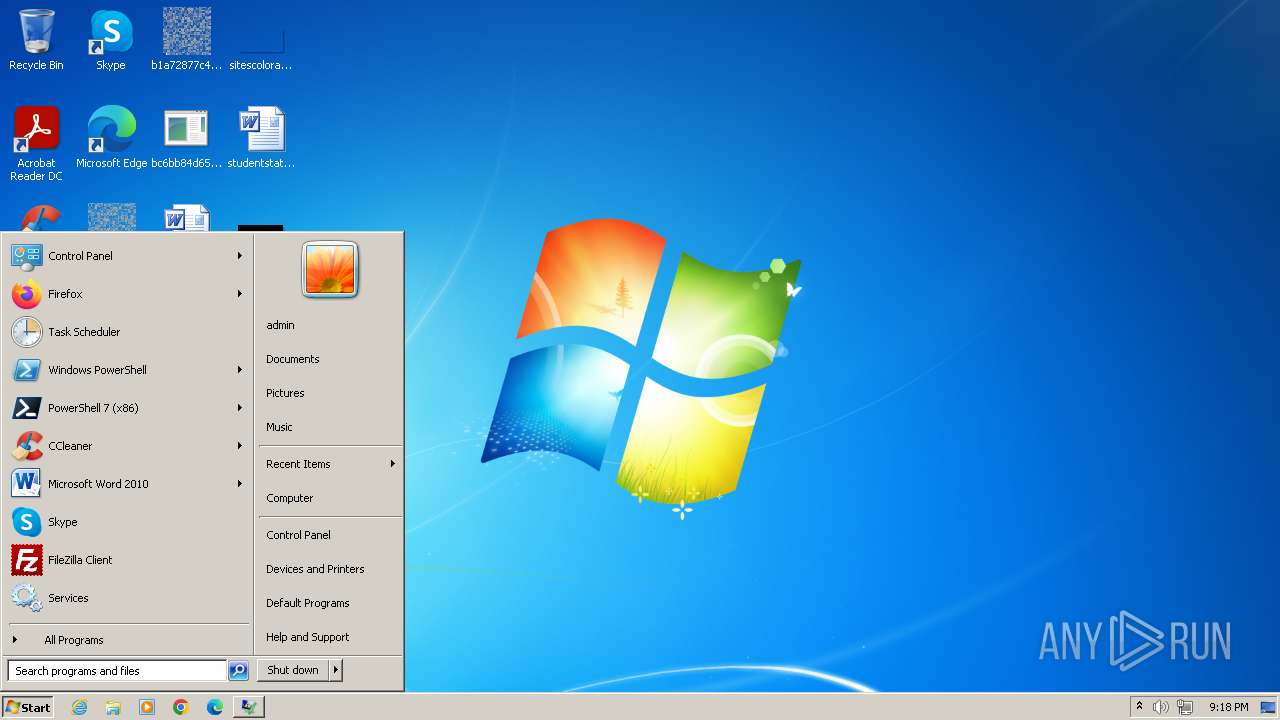Open Music from the Start menu
Image resolution: width=1280 pixels, height=720 pixels.
[330, 427]
